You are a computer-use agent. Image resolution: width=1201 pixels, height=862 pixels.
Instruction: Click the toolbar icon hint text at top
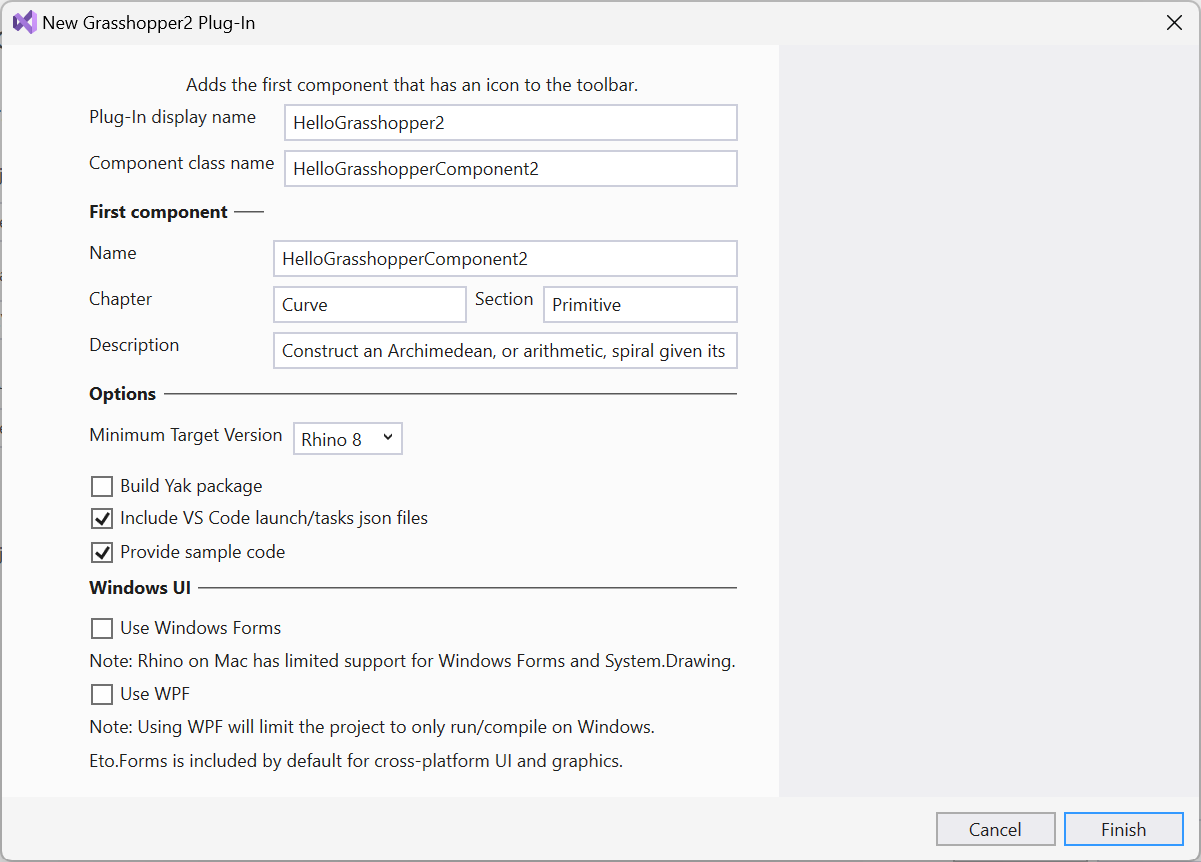point(412,85)
